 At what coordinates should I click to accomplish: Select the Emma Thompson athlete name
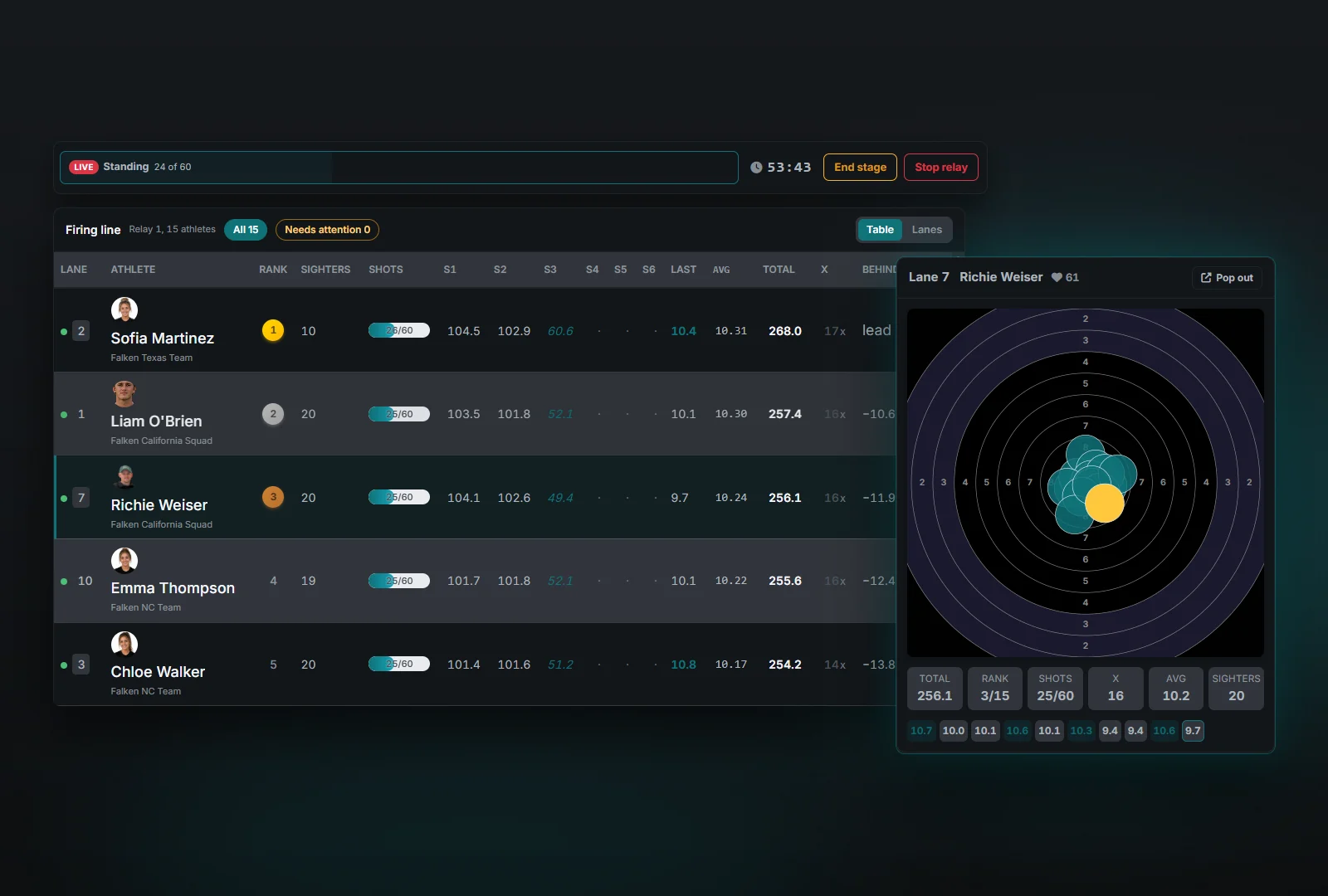(173, 588)
